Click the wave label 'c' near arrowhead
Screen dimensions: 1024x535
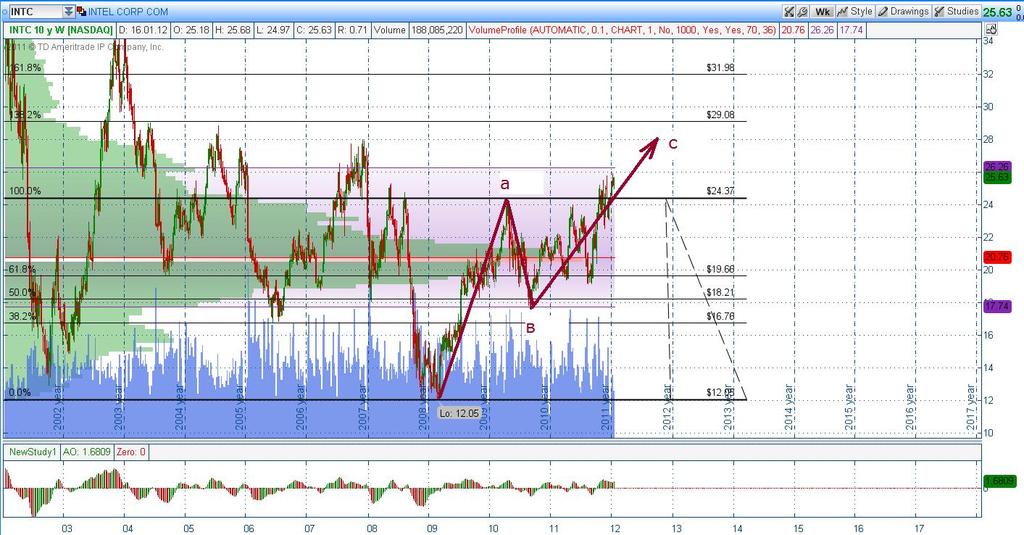pos(673,144)
